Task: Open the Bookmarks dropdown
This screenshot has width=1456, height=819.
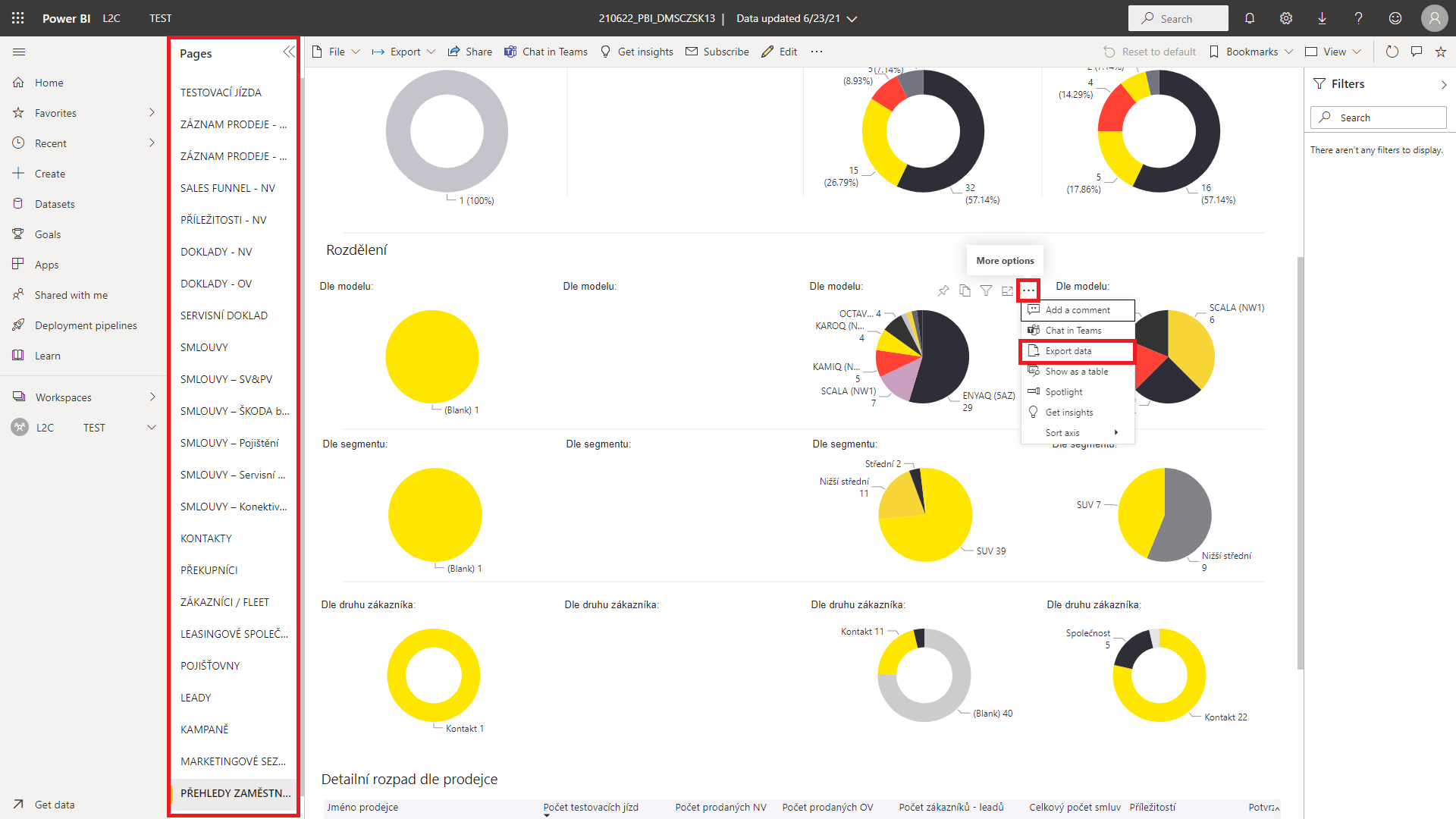Action: point(1251,52)
